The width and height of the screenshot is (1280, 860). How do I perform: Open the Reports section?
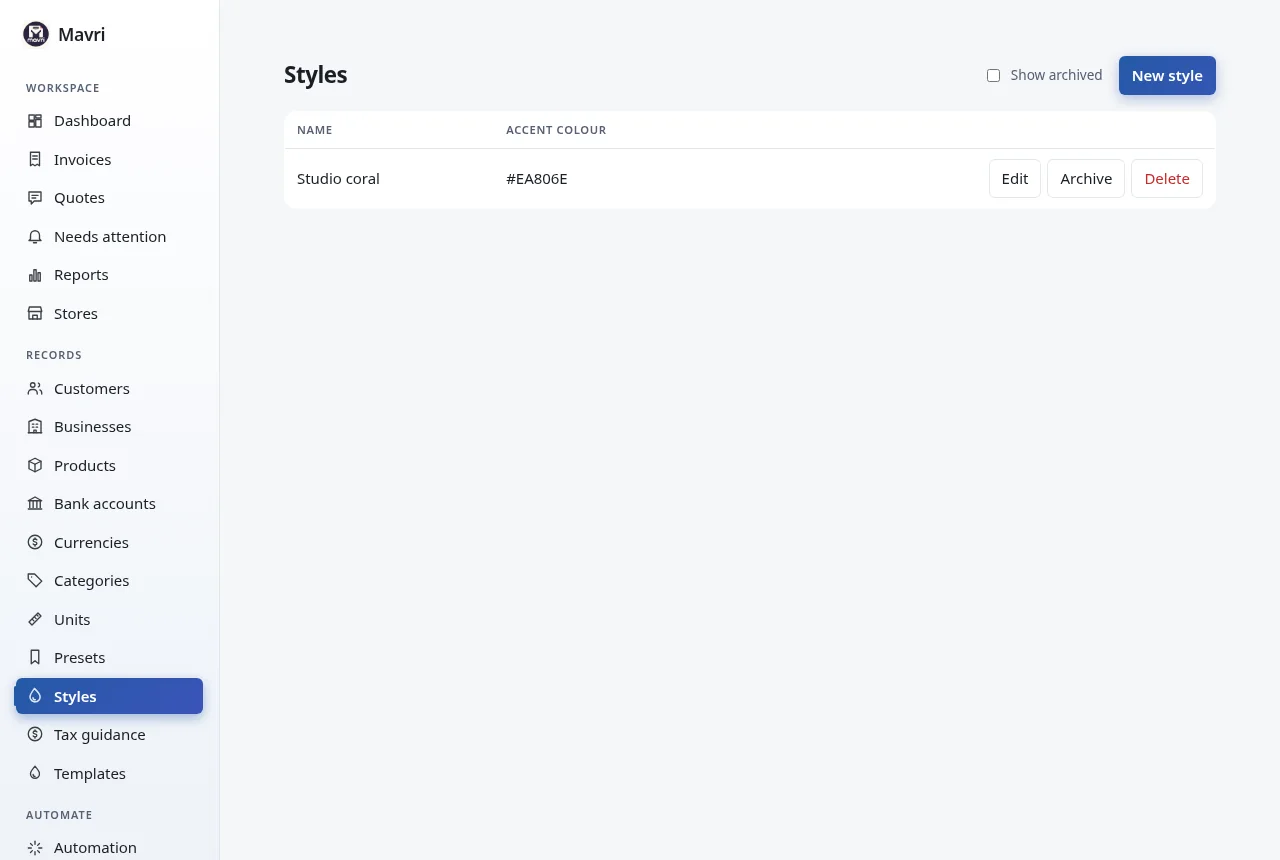[x=109, y=275]
